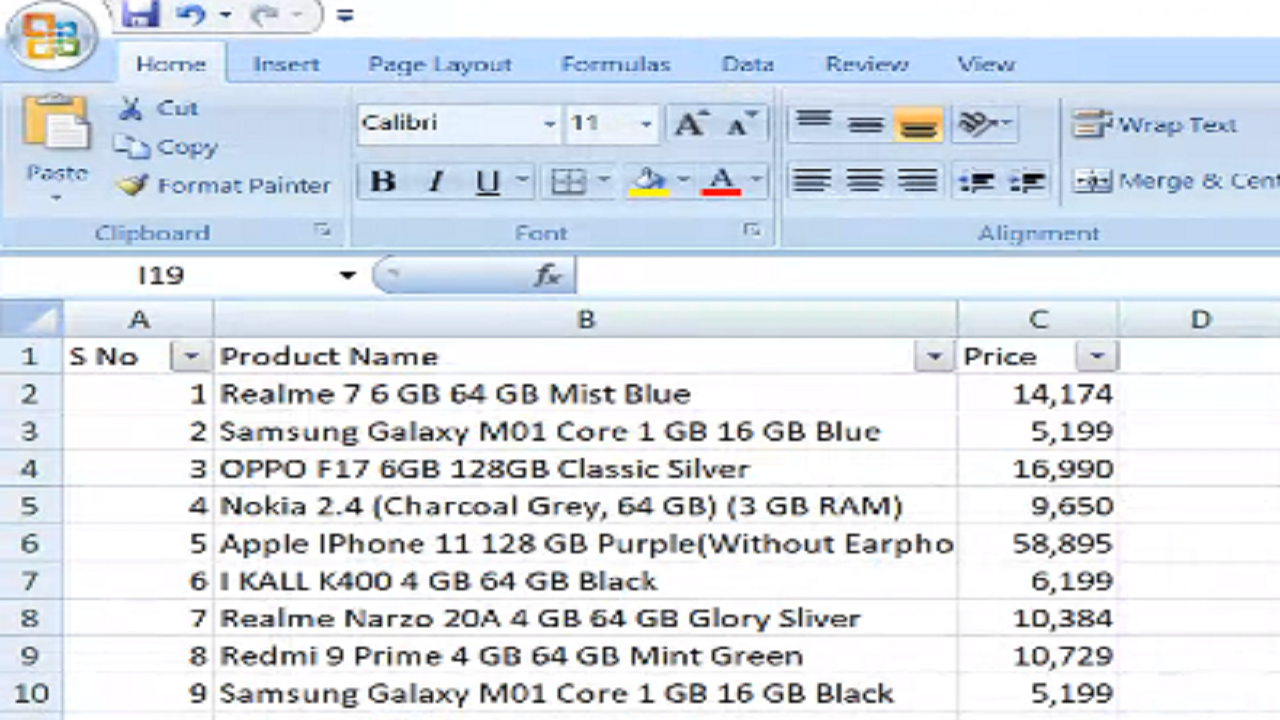Image resolution: width=1280 pixels, height=720 pixels.
Task: Select the price cell 58,895
Action: pyautogui.click(x=1038, y=544)
